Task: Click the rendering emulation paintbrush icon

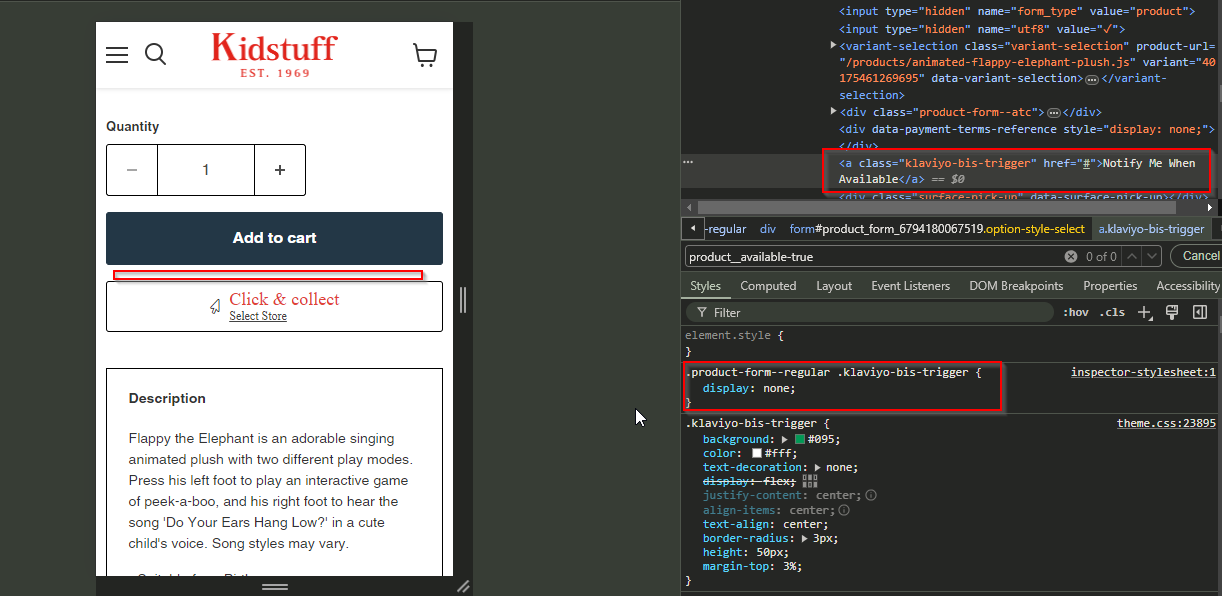Action: pyautogui.click(x=1172, y=312)
